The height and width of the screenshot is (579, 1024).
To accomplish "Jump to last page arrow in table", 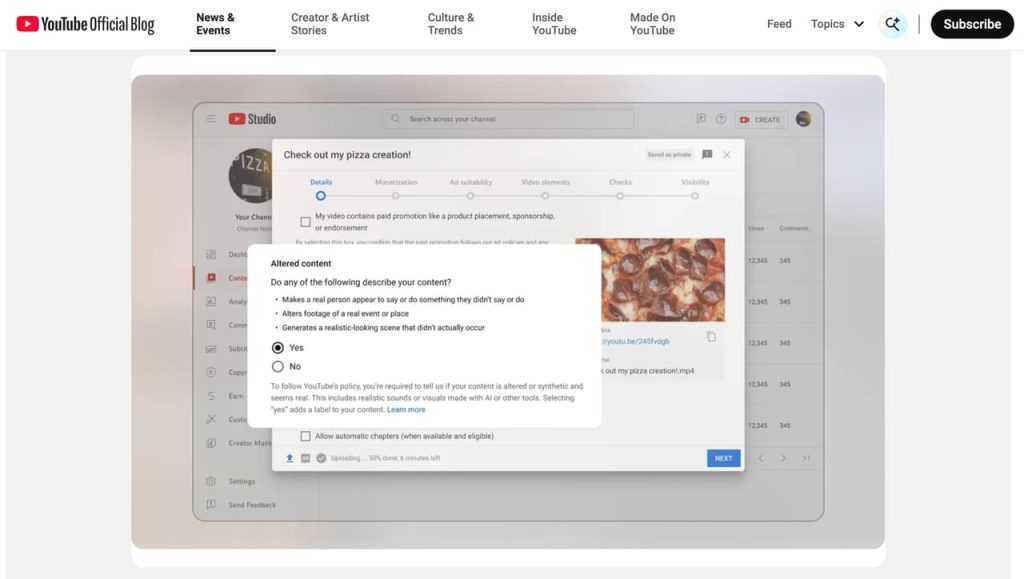I will 807,458.
